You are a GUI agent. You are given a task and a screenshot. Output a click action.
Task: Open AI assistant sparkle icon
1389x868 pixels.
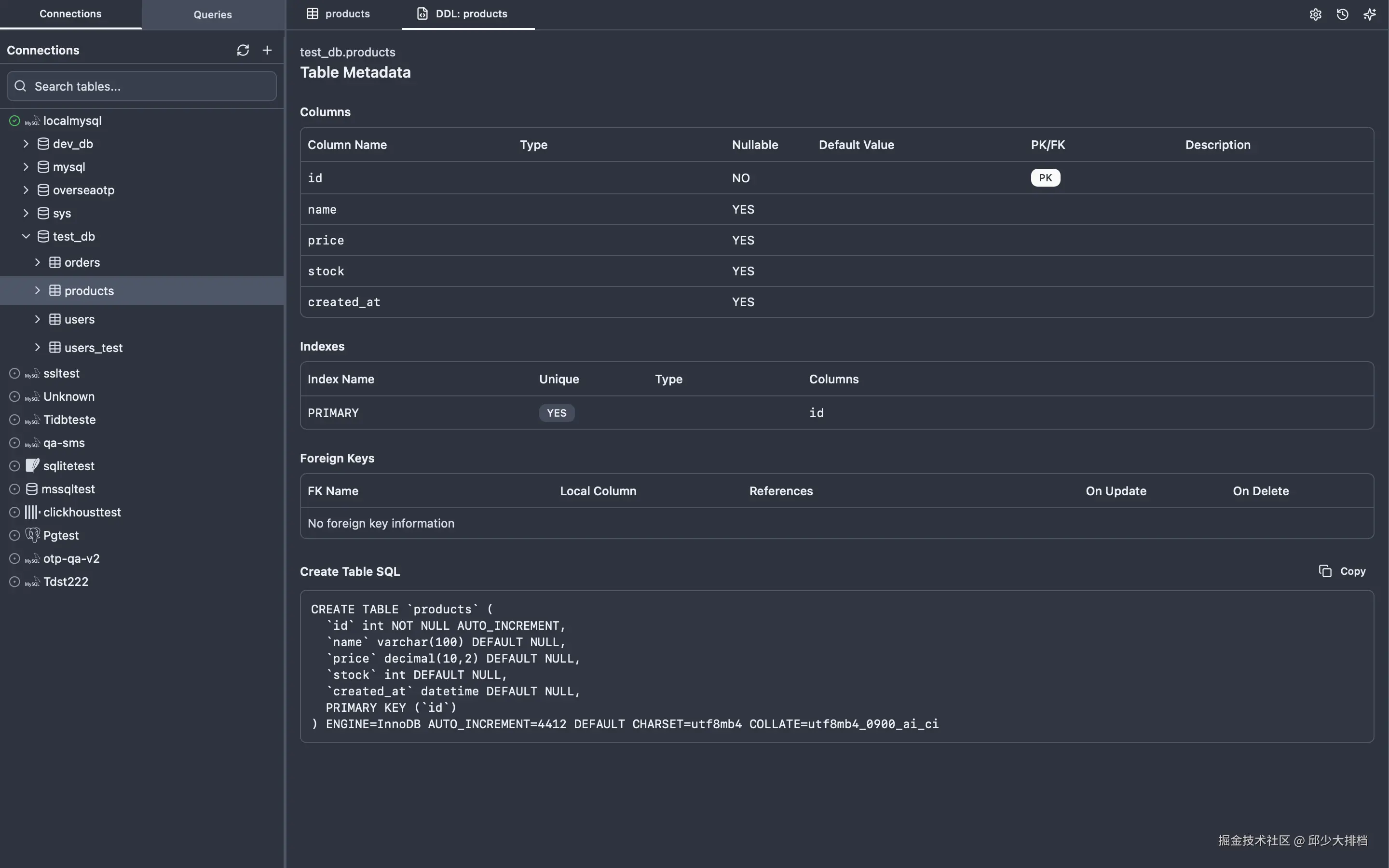pos(1370,14)
